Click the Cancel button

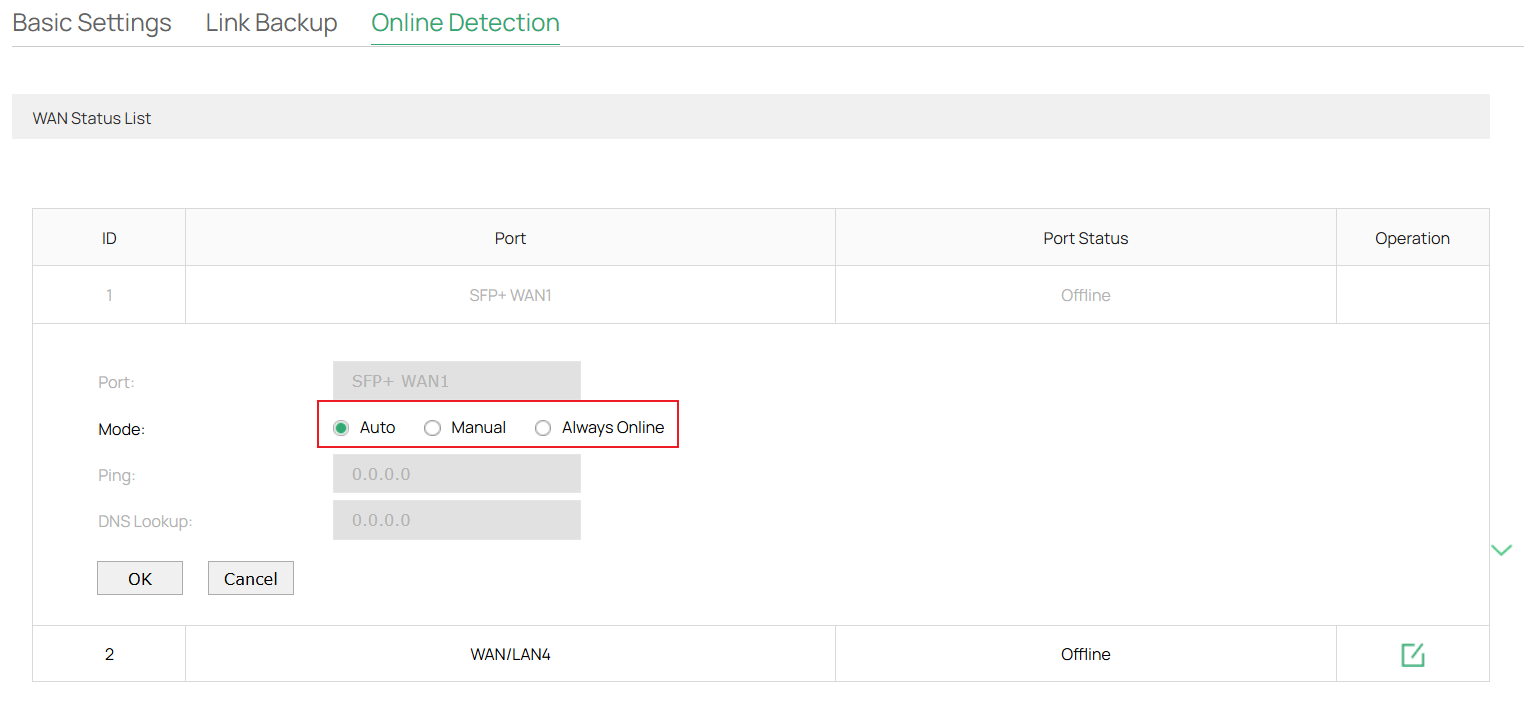point(250,578)
